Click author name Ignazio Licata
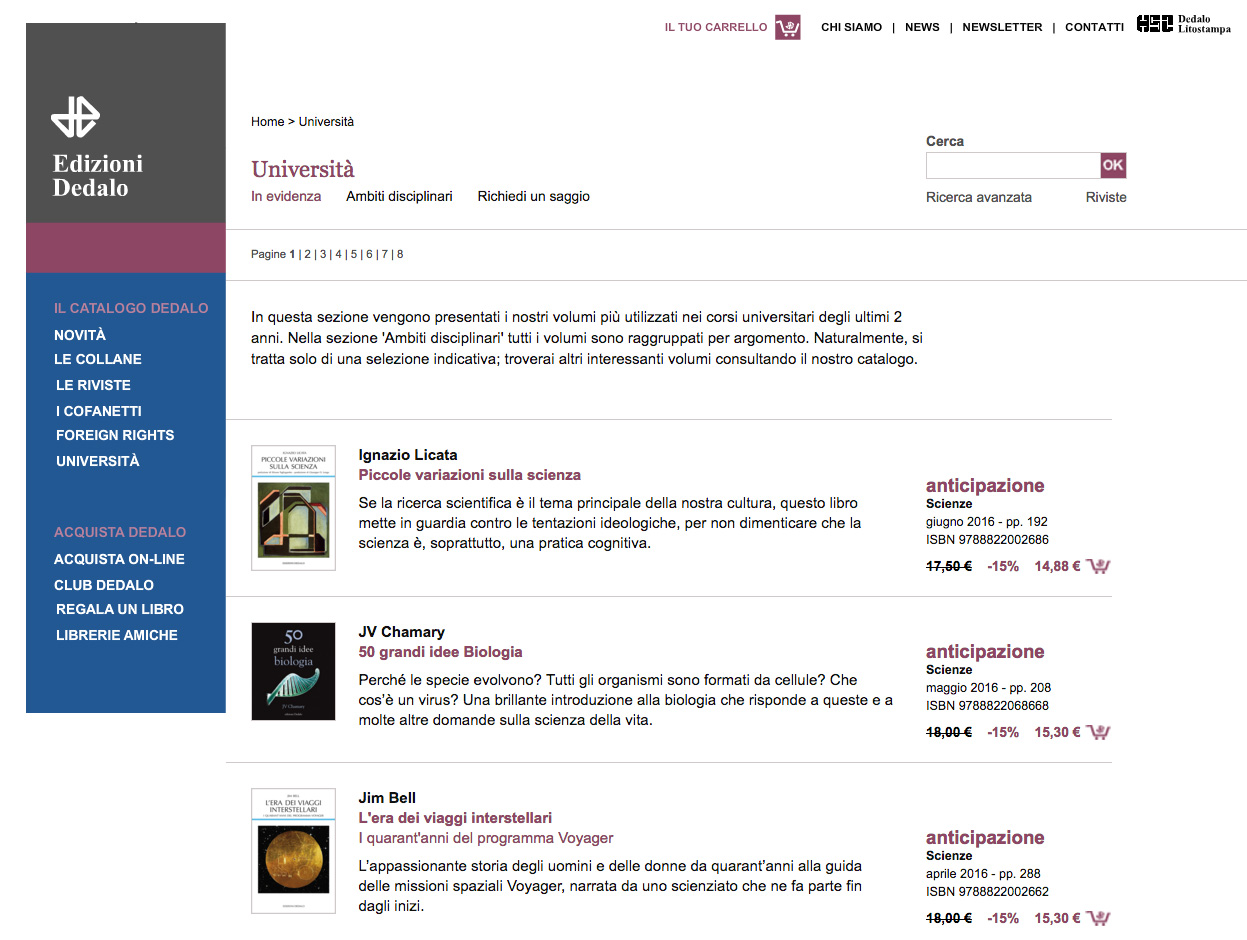Viewport: 1247px width, 940px height. pos(408,455)
